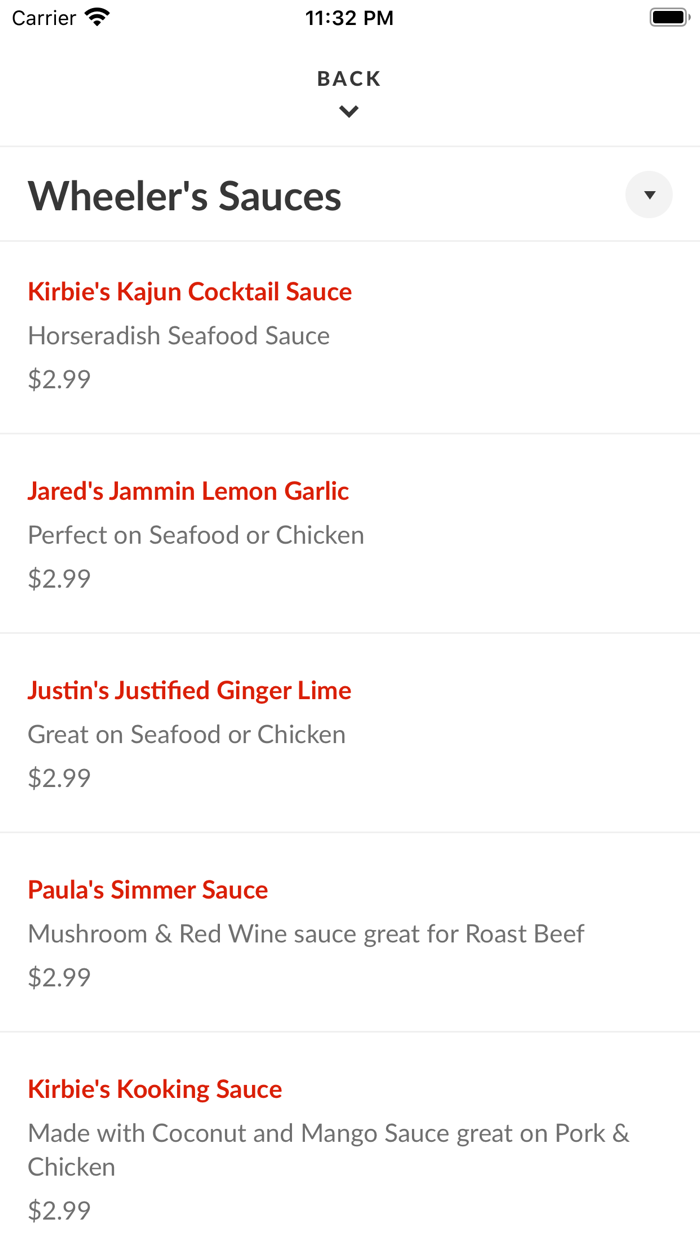The height and width of the screenshot is (1244, 700).
Task: Open Jared's Jammin Lemon Garlic item
Action: [x=188, y=491]
